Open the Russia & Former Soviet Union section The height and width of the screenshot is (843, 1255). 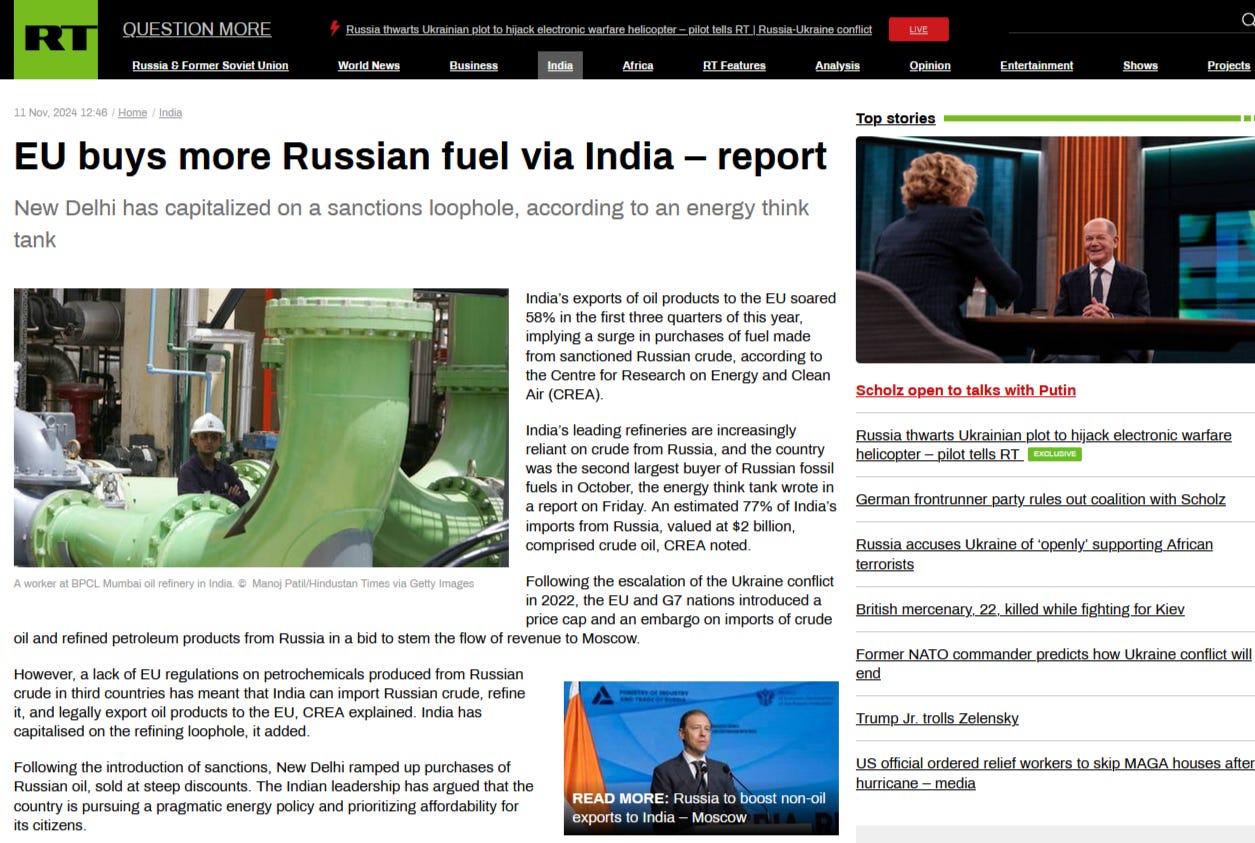pyautogui.click(x=210, y=66)
